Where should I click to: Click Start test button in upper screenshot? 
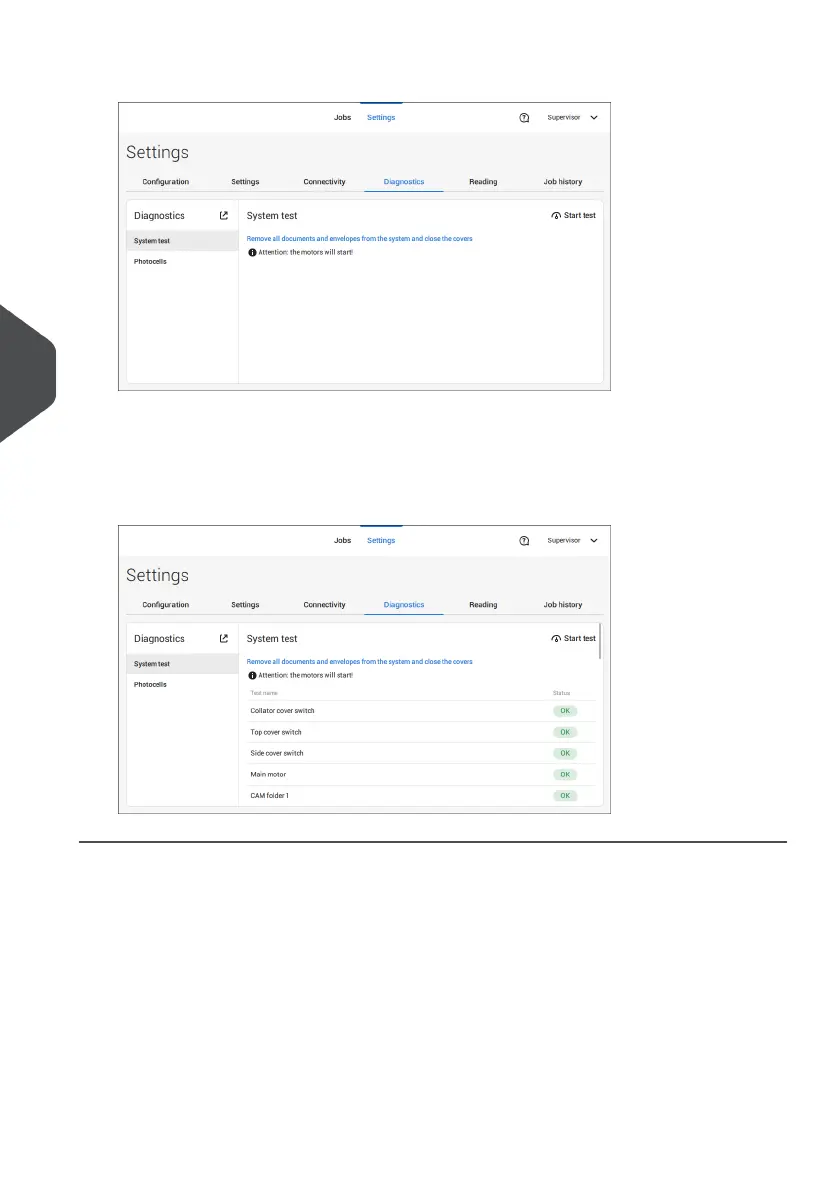[x=573, y=216]
